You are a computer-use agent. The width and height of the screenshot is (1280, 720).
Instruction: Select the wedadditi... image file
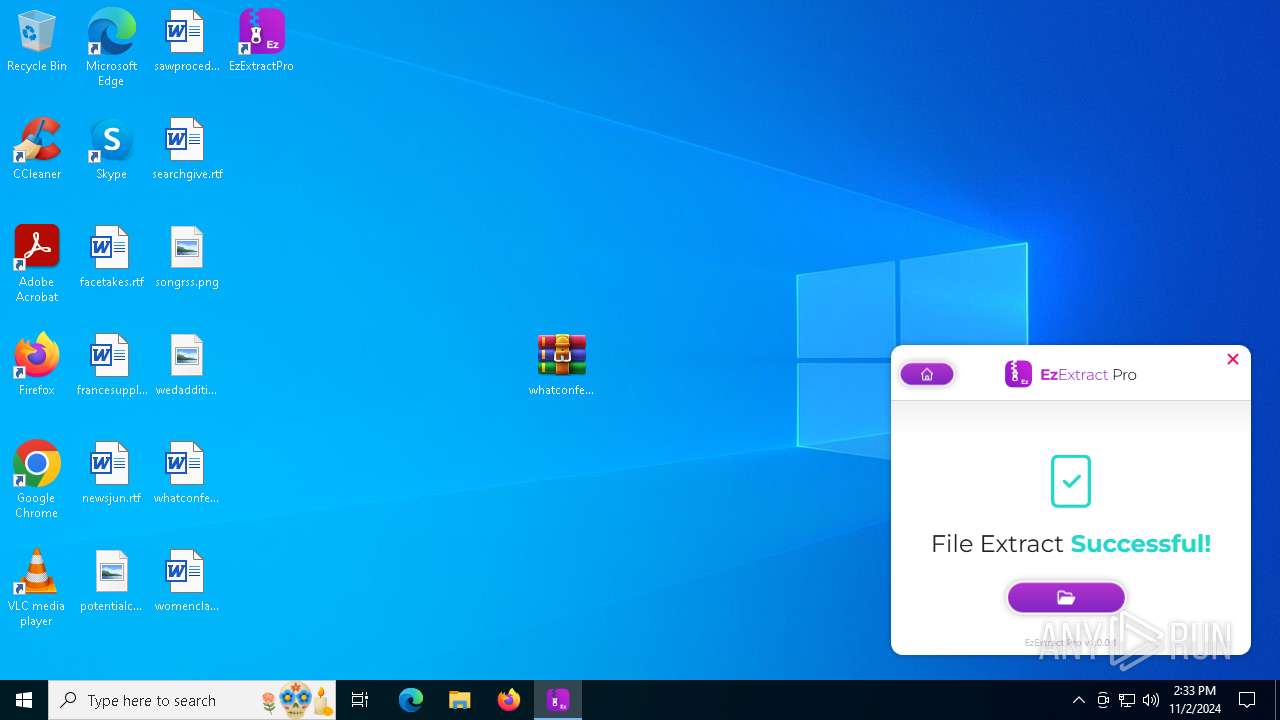pyautogui.click(x=187, y=366)
